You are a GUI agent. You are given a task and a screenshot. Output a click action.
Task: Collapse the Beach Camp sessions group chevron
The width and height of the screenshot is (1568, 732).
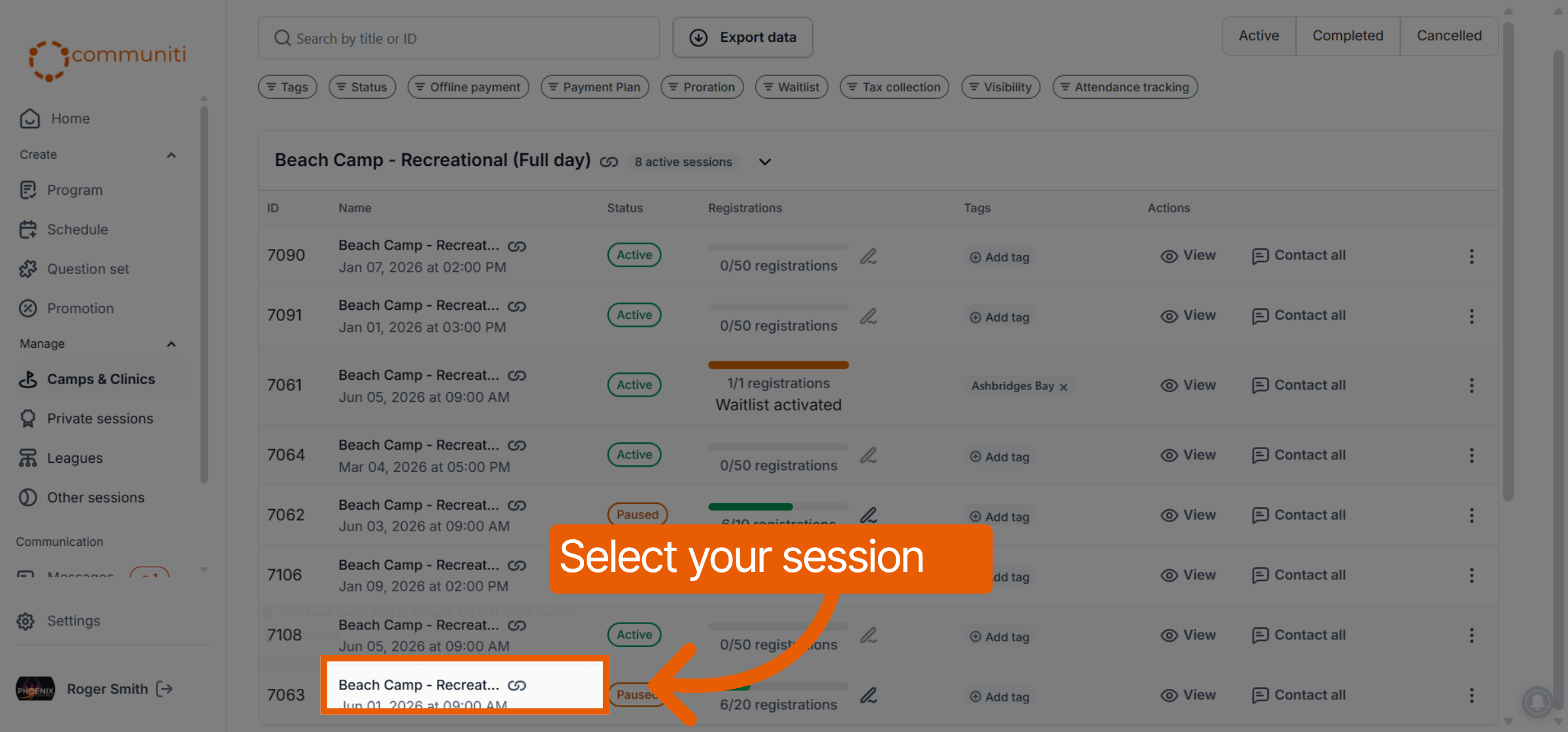click(x=764, y=161)
